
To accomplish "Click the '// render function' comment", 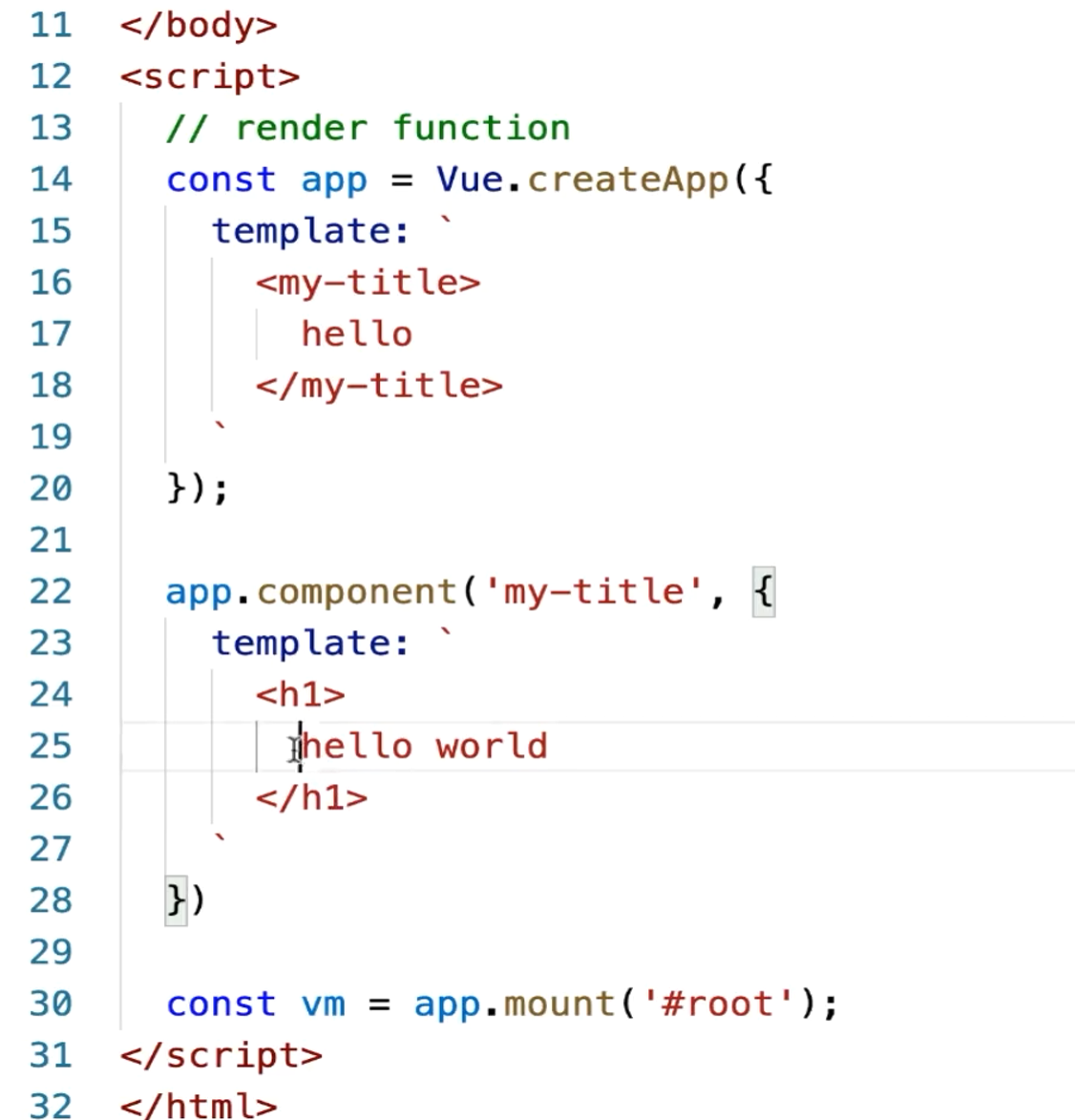I will tap(368, 129).
